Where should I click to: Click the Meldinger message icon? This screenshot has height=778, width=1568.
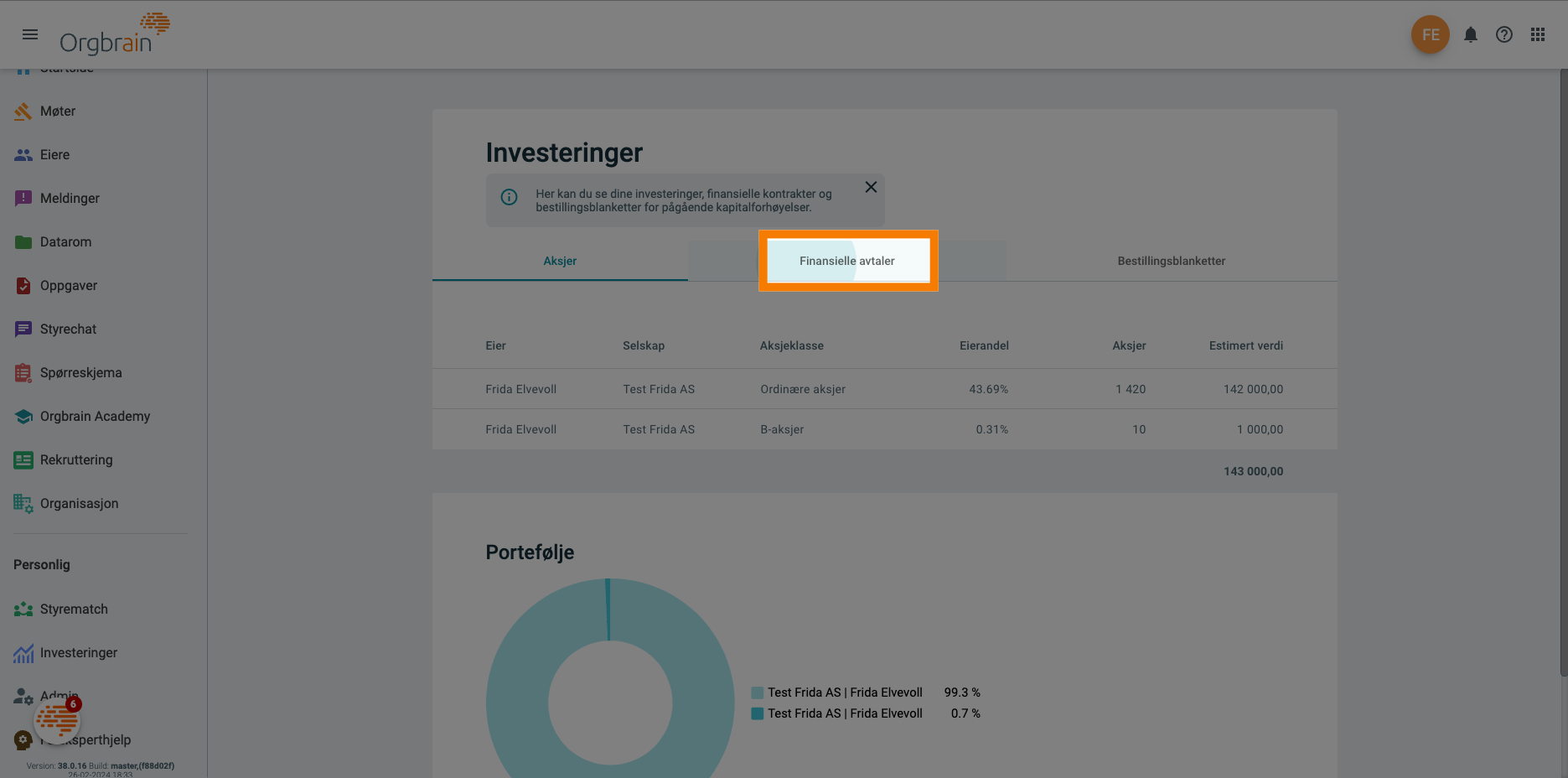tap(23, 198)
